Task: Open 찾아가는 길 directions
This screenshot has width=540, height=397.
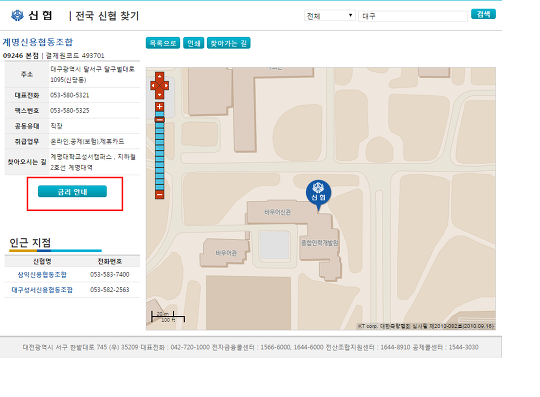Action: coord(229,43)
